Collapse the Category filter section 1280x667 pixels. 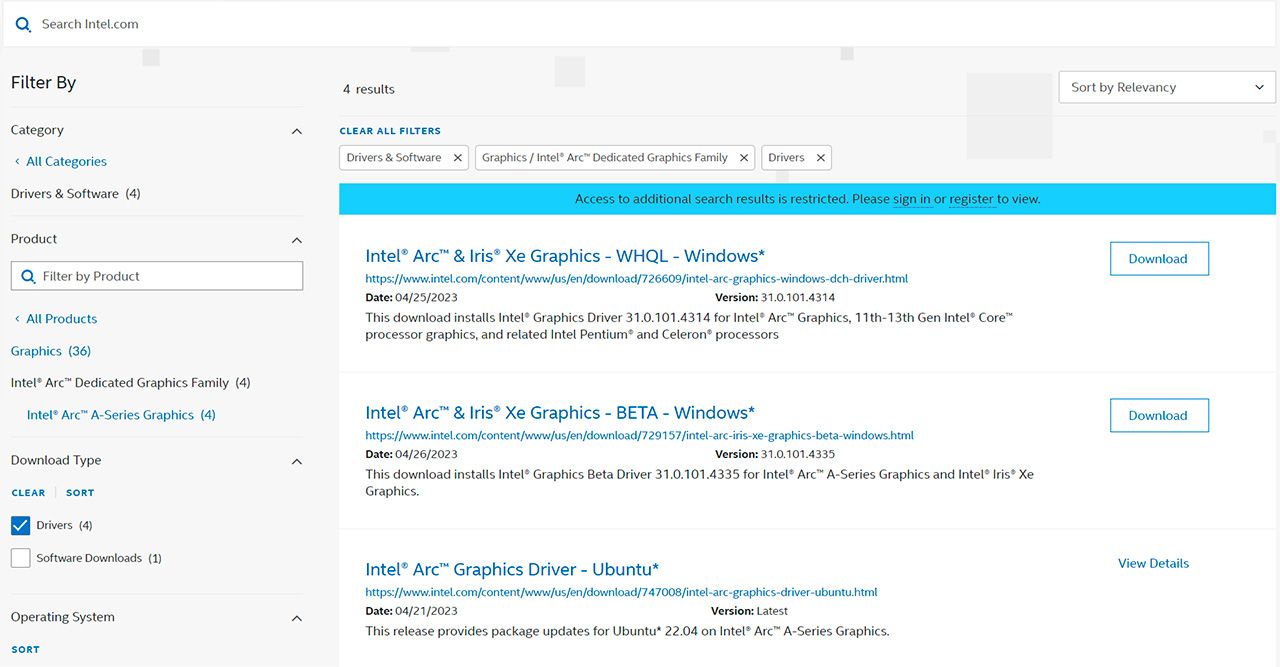coord(296,131)
